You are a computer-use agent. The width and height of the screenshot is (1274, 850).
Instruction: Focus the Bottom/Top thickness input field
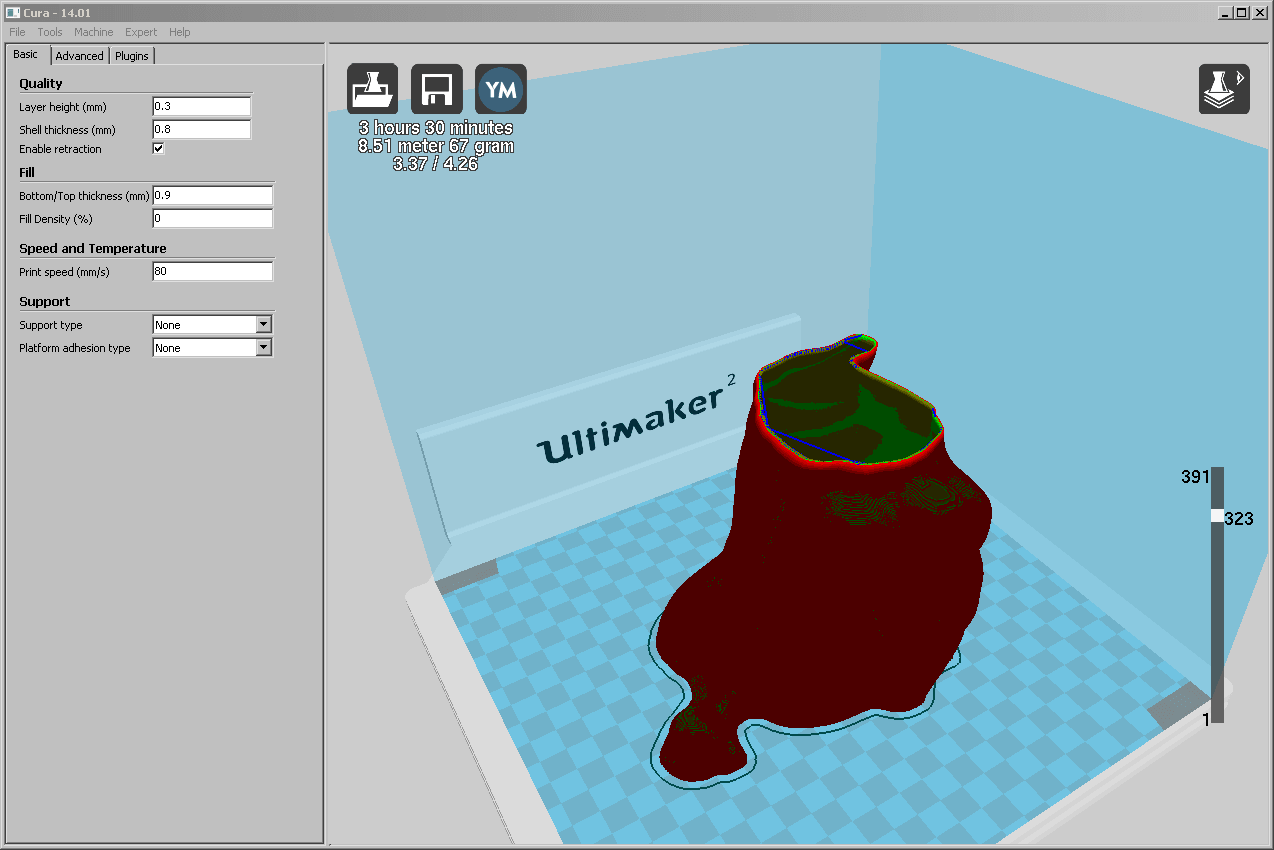pos(212,196)
